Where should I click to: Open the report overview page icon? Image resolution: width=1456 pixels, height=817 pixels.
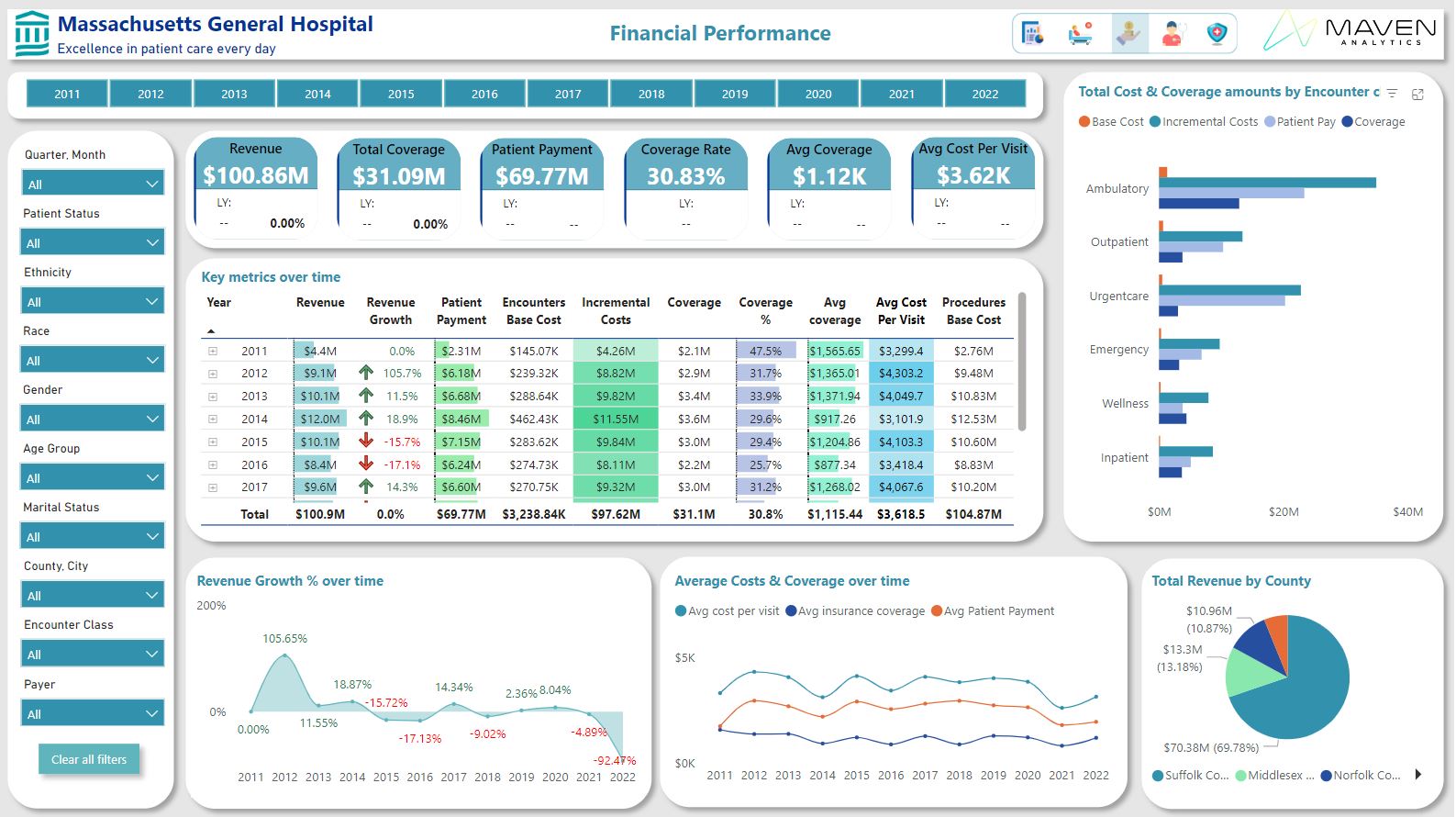point(1034,34)
